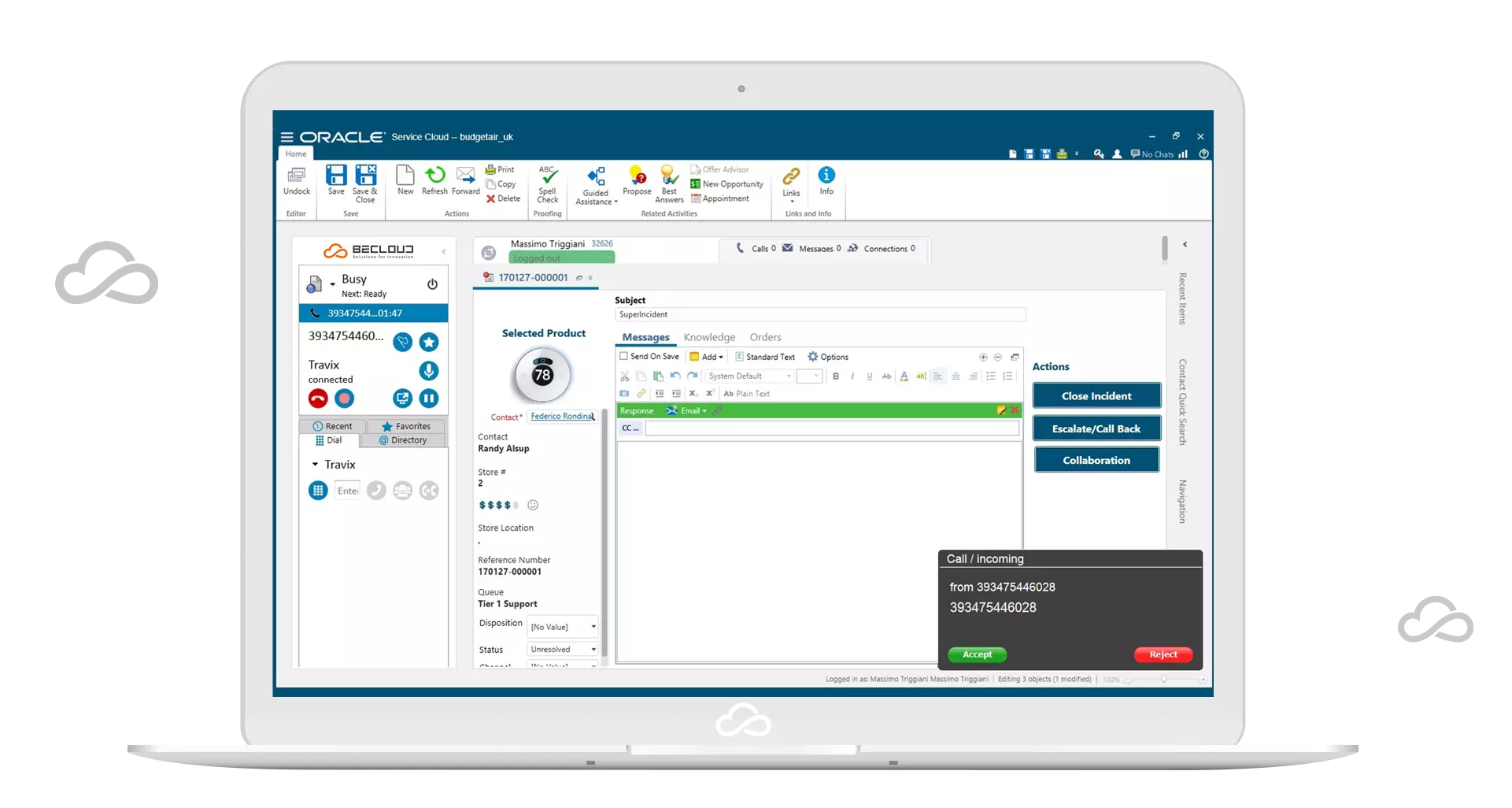
Task: Open the Busy agent status dropdown
Action: [x=332, y=284]
